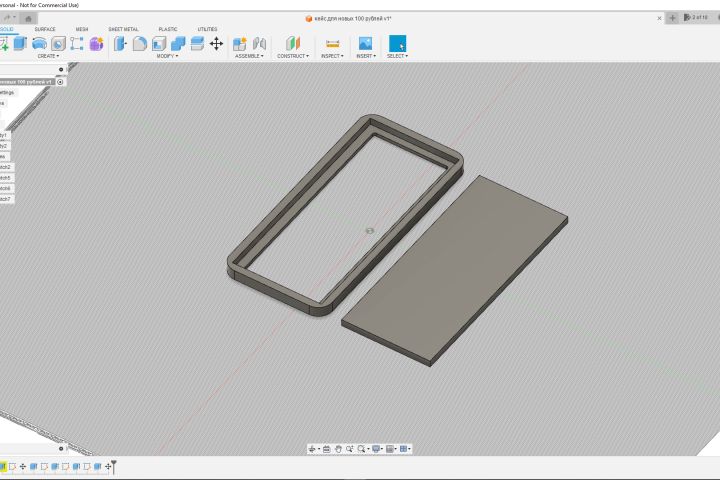This screenshot has width=720, height=480.
Task: Open the CREATE dropdown menu
Action: pos(47,56)
